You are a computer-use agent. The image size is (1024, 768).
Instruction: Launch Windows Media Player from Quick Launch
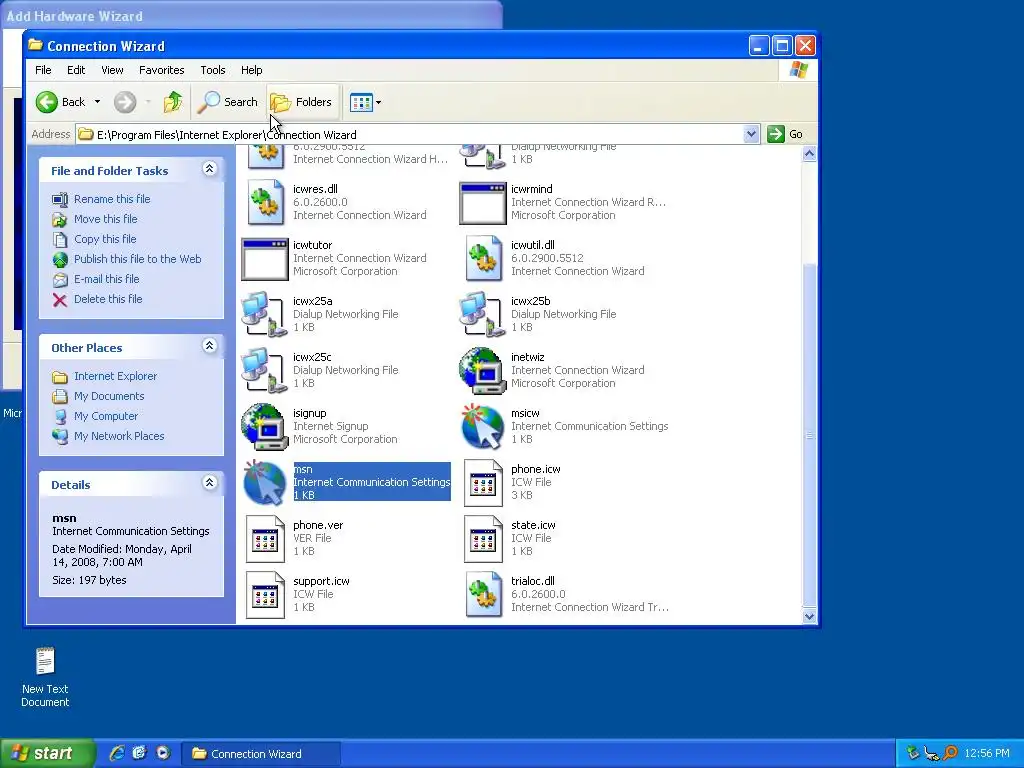(x=163, y=753)
